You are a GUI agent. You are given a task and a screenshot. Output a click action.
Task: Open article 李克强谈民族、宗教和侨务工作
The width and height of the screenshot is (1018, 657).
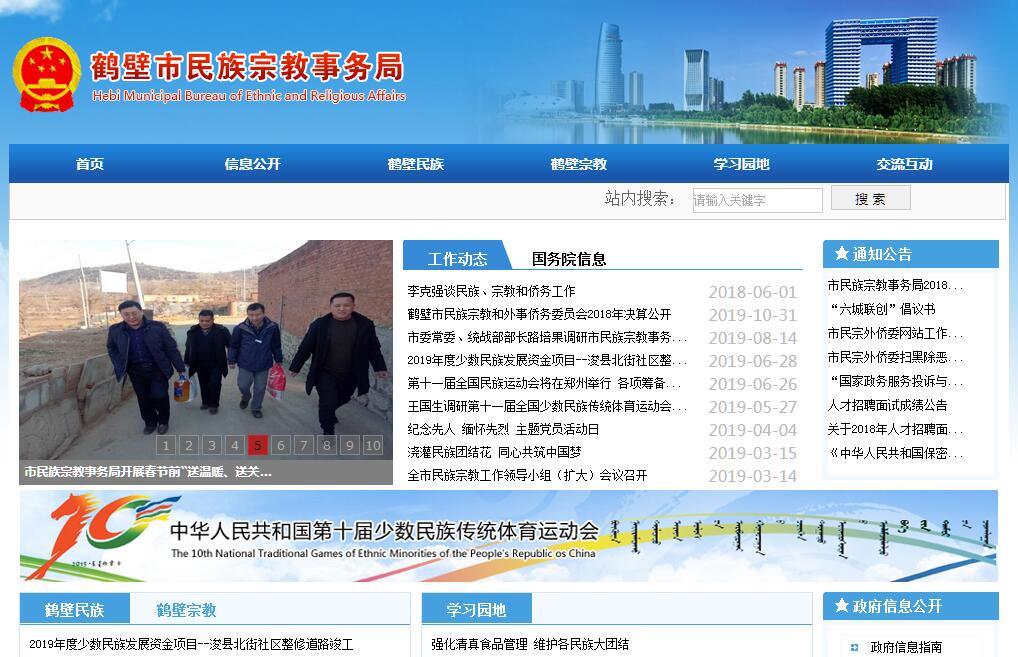(491, 292)
